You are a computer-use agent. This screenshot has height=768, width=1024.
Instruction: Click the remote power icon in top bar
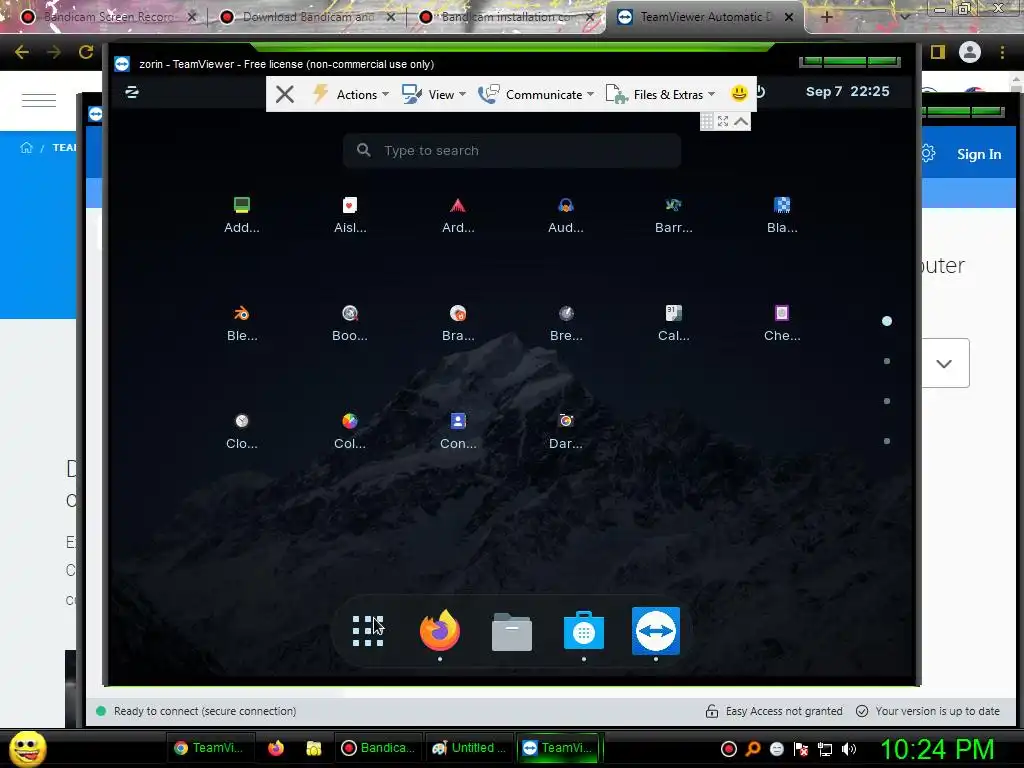[761, 91]
